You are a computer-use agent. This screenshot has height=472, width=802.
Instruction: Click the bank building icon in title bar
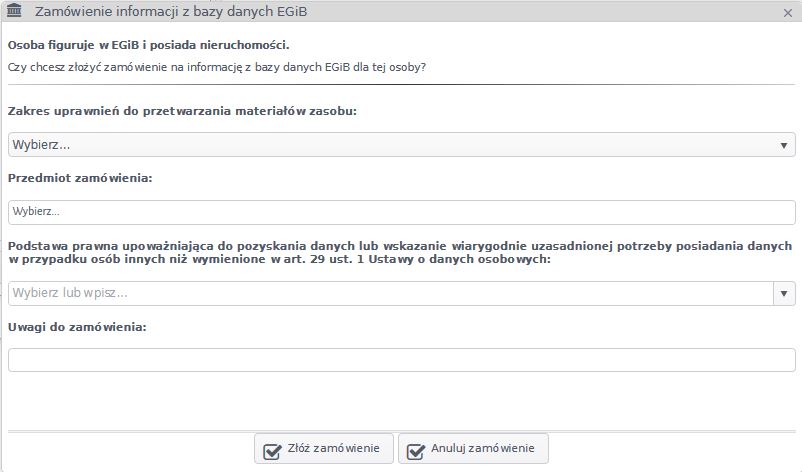[14, 11]
